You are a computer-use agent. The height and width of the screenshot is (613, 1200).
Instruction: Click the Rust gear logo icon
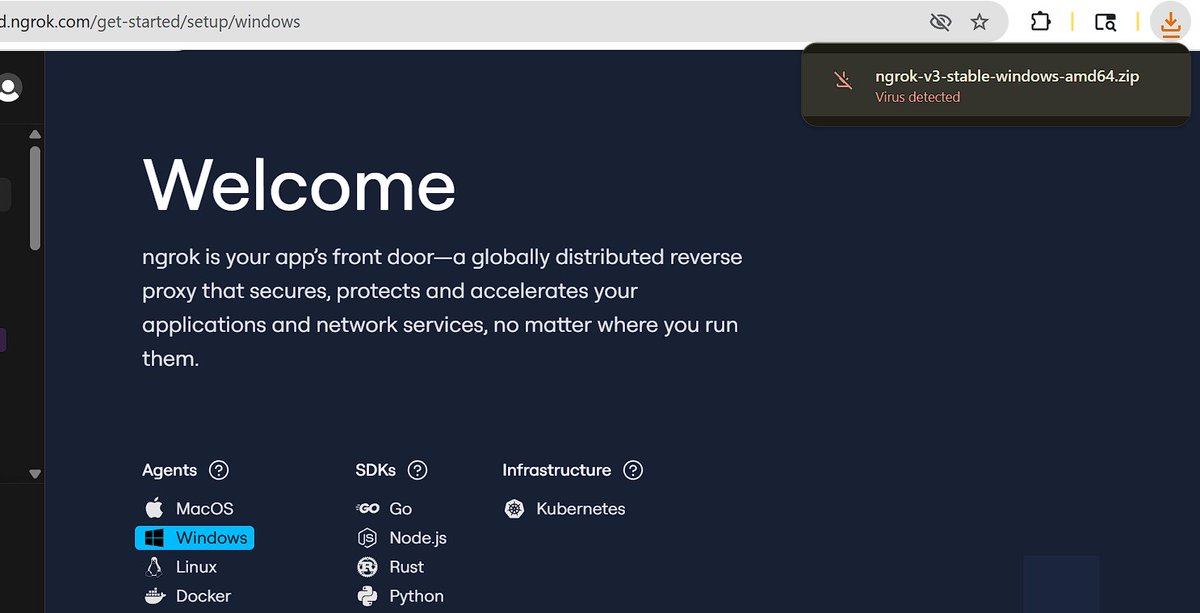pos(367,567)
